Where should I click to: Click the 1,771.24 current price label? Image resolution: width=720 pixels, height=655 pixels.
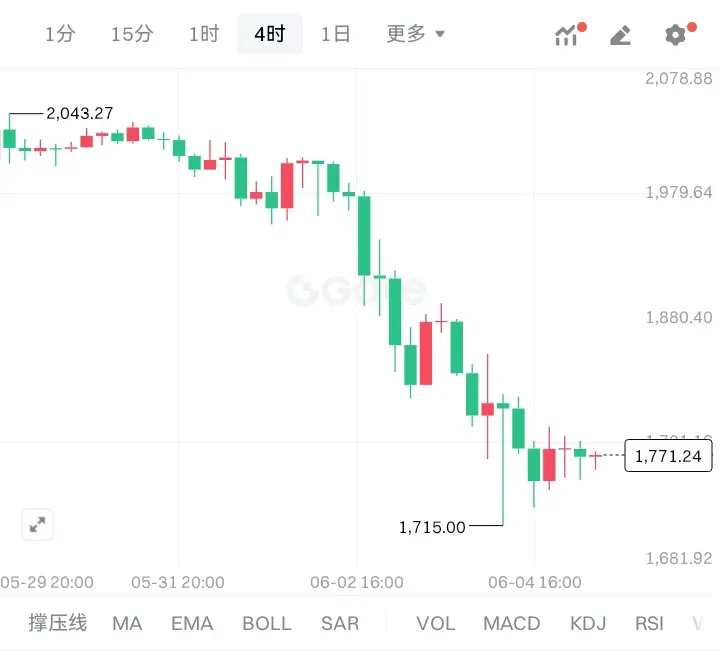(x=668, y=456)
